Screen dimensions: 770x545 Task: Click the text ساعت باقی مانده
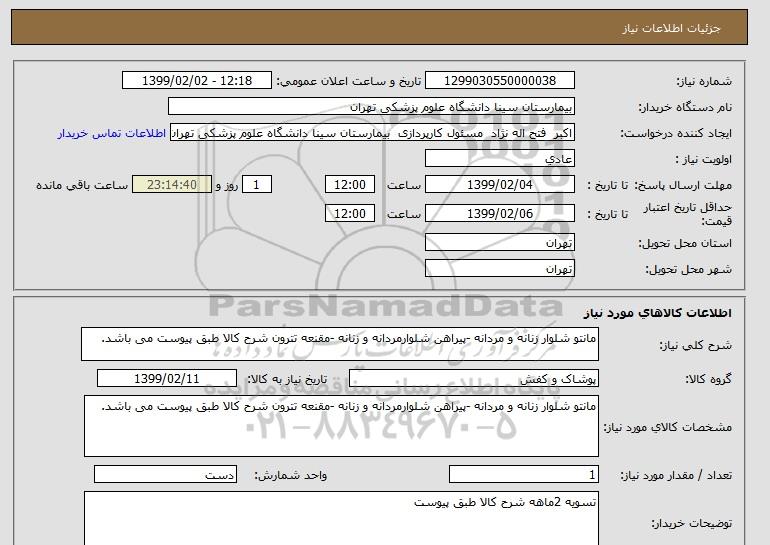(x=82, y=185)
